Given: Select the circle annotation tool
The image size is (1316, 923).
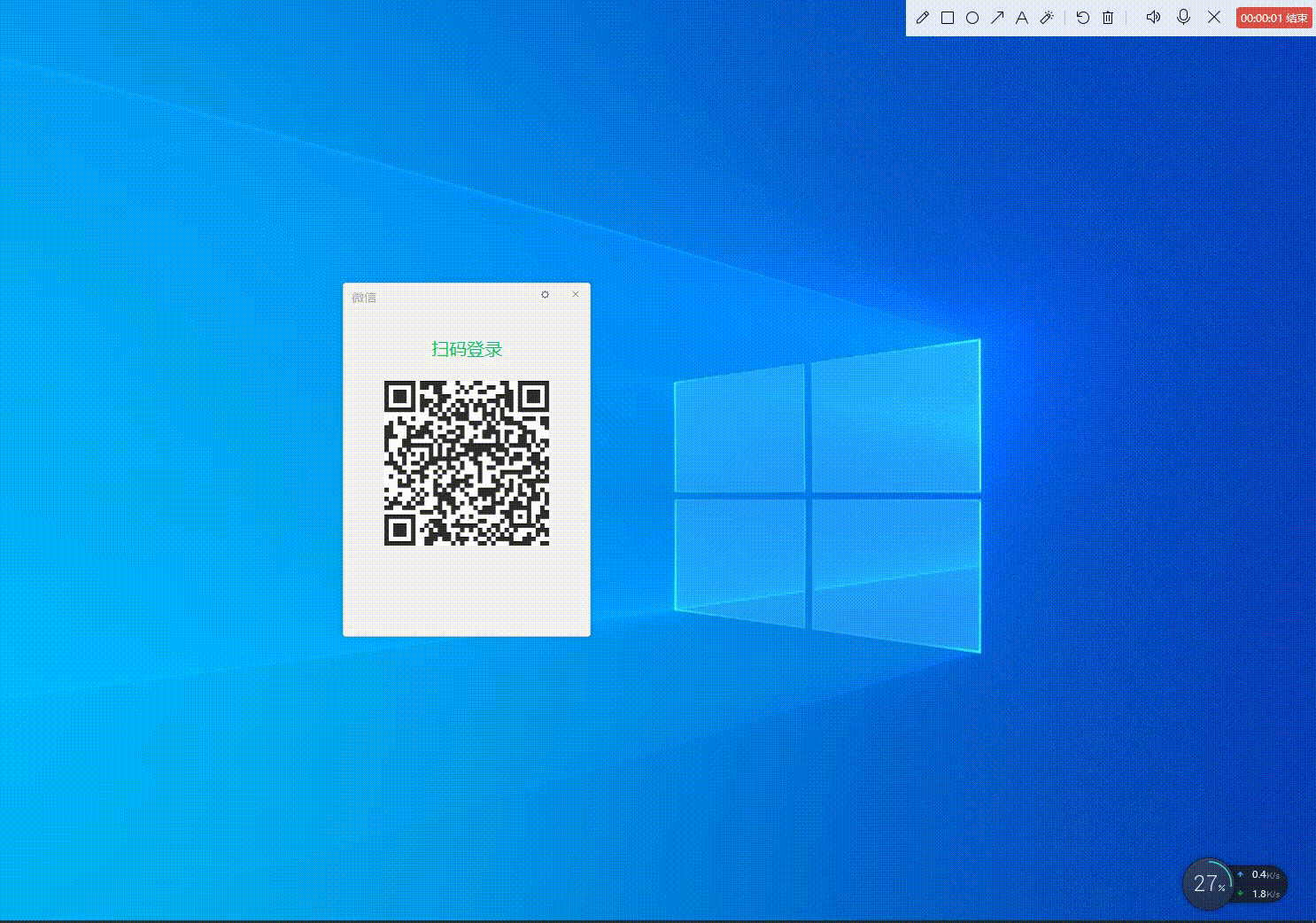Looking at the screenshot, I should 972,18.
